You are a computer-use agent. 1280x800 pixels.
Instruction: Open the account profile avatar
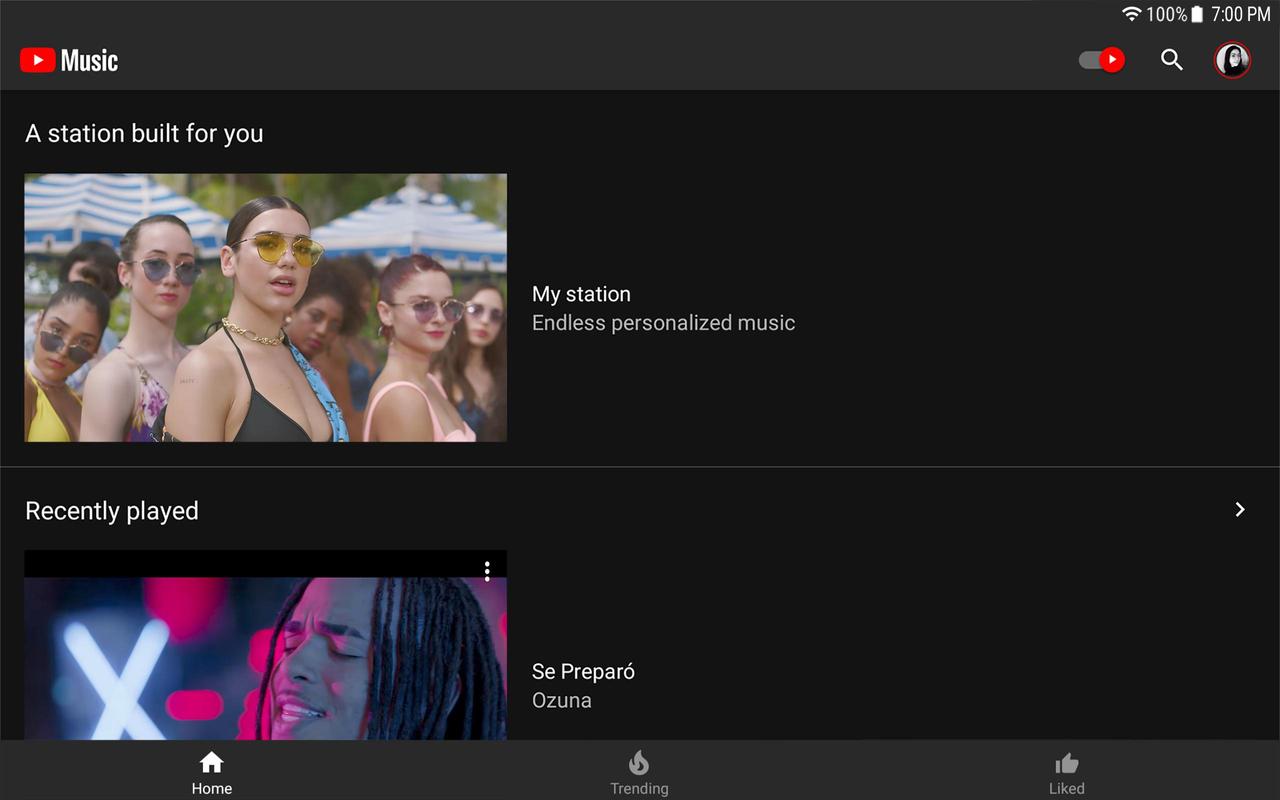(x=1232, y=60)
